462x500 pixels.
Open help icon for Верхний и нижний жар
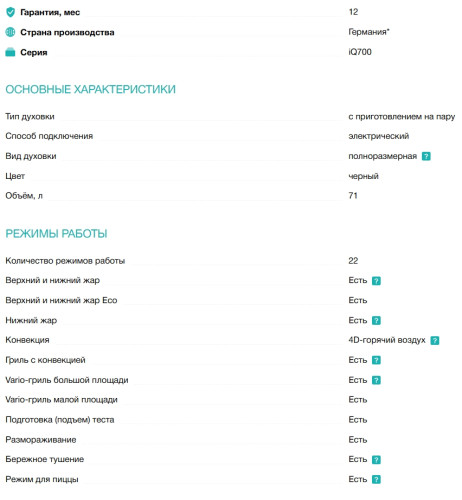point(376,281)
